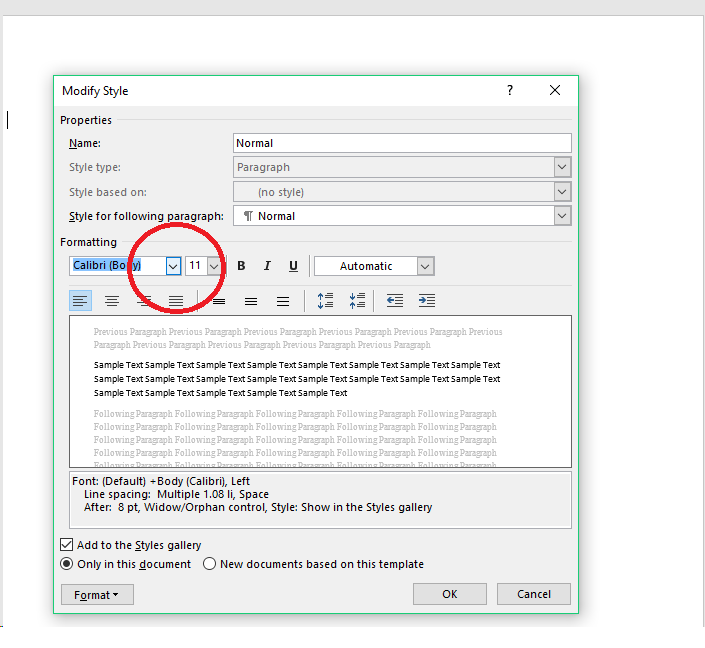Toggle Italic formatting button
This screenshot has height=648, width=705.
pos(267,266)
